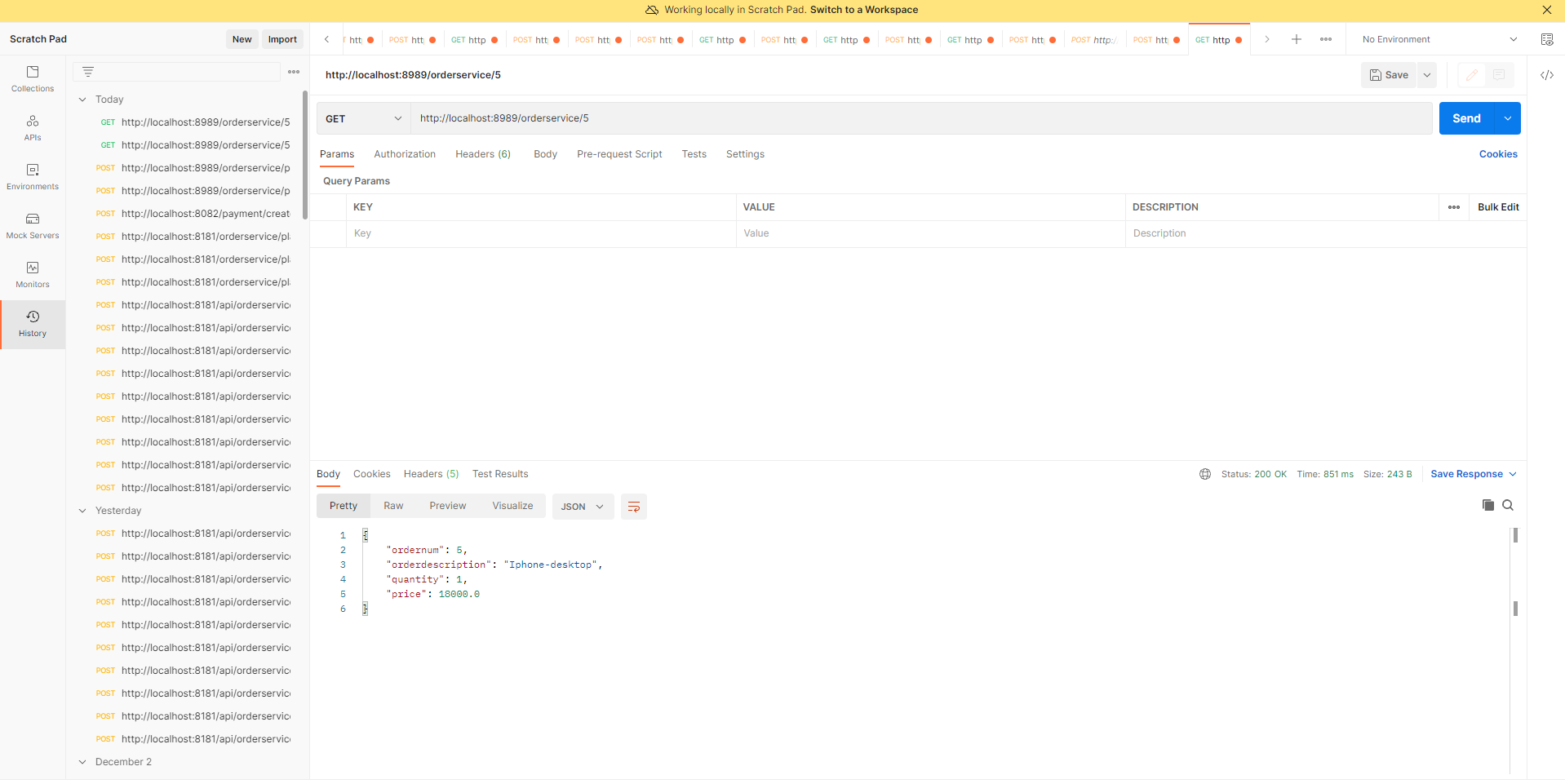Open the Collections panel in the sidebar
The height and width of the screenshot is (784, 1565).
(32, 78)
